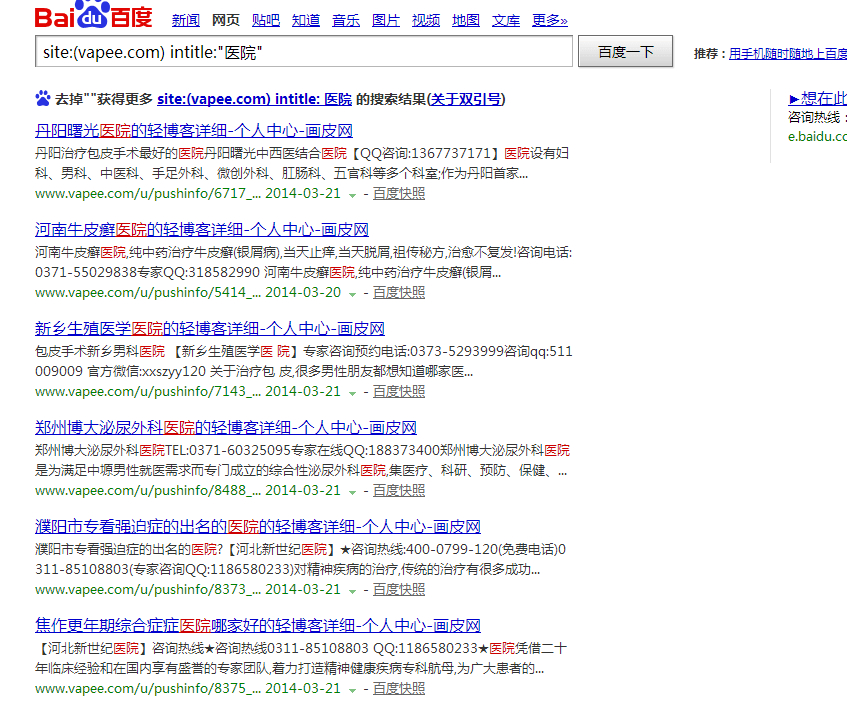Expand dropdown arrow beside 河南牛皮癣 result date

click(x=352, y=293)
